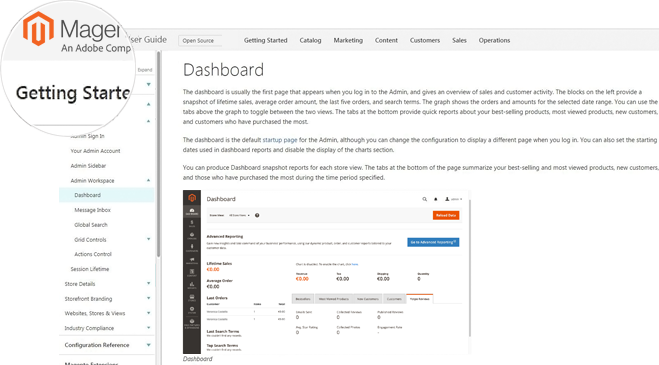Open the Open Source edition dropdown
Screen dimensions: 659x365
[200, 40]
